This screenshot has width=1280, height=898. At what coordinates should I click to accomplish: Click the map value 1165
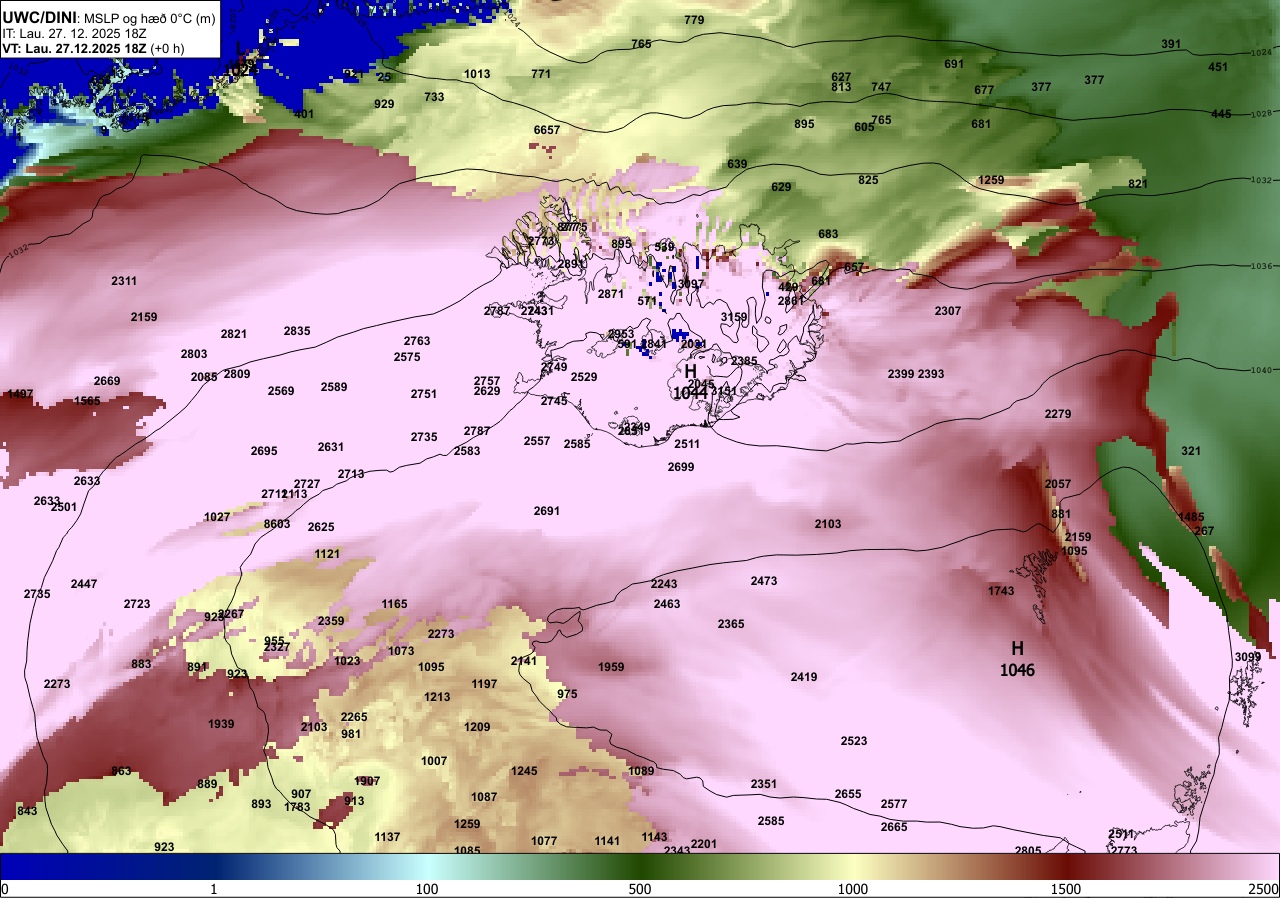coord(394,604)
